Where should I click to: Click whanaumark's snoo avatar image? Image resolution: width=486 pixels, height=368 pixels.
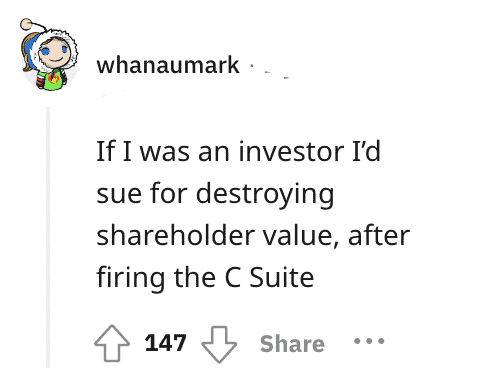pyautogui.click(x=49, y=55)
